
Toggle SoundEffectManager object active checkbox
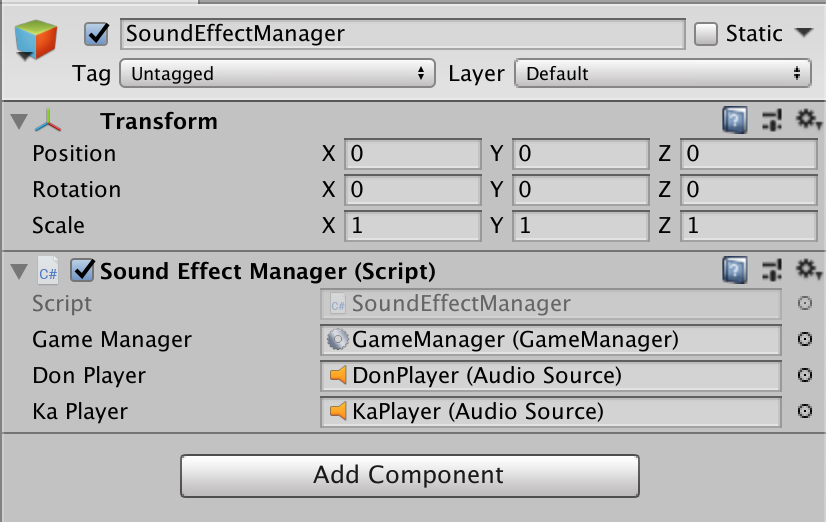coord(96,34)
